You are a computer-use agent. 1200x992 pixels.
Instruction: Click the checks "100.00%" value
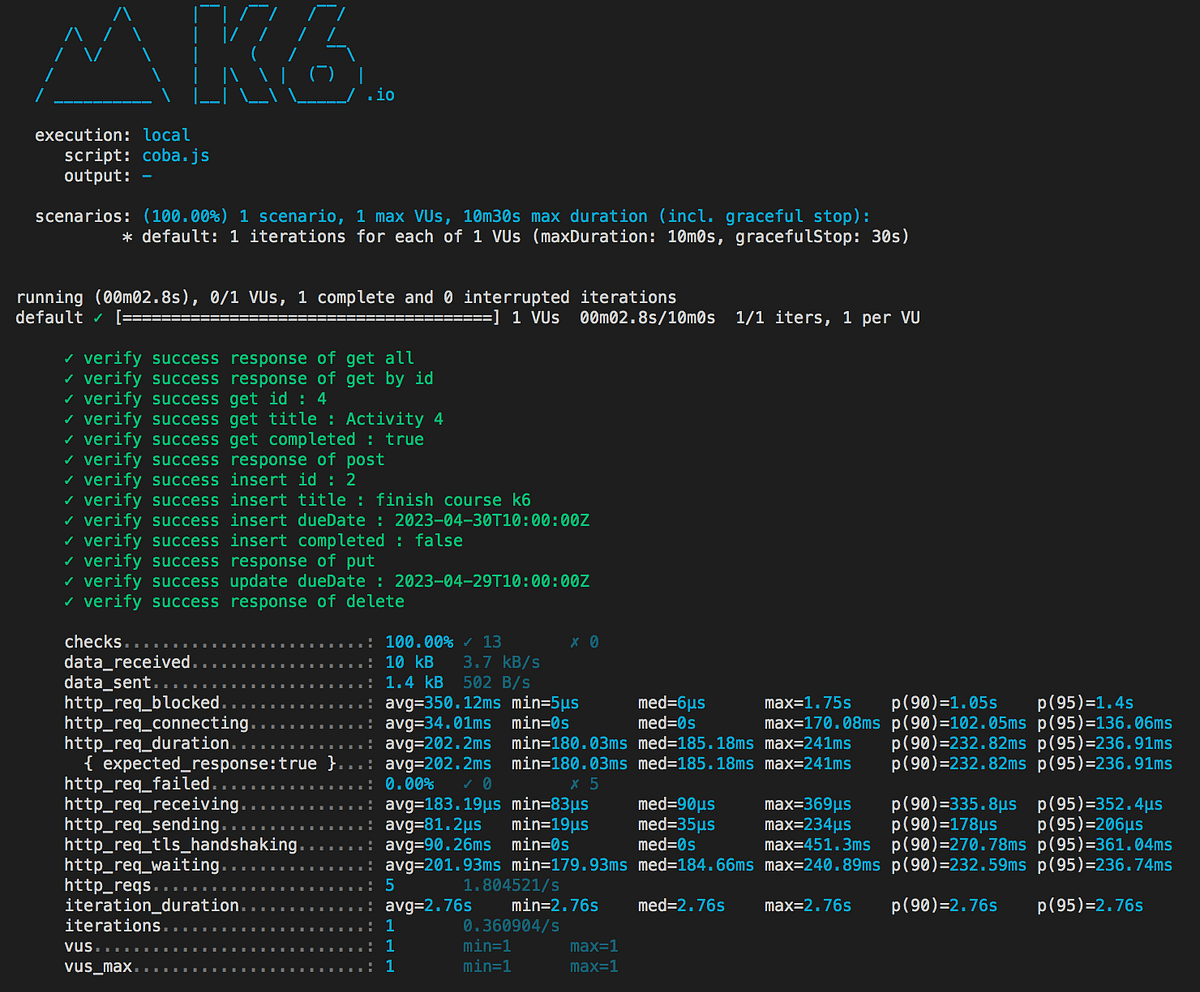(x=419, y=642)
